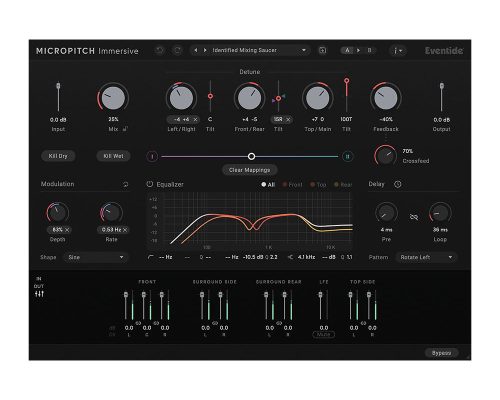Link the Surround Side L and R faders
The width and height of the screenshot is (500, 400).
215,323
